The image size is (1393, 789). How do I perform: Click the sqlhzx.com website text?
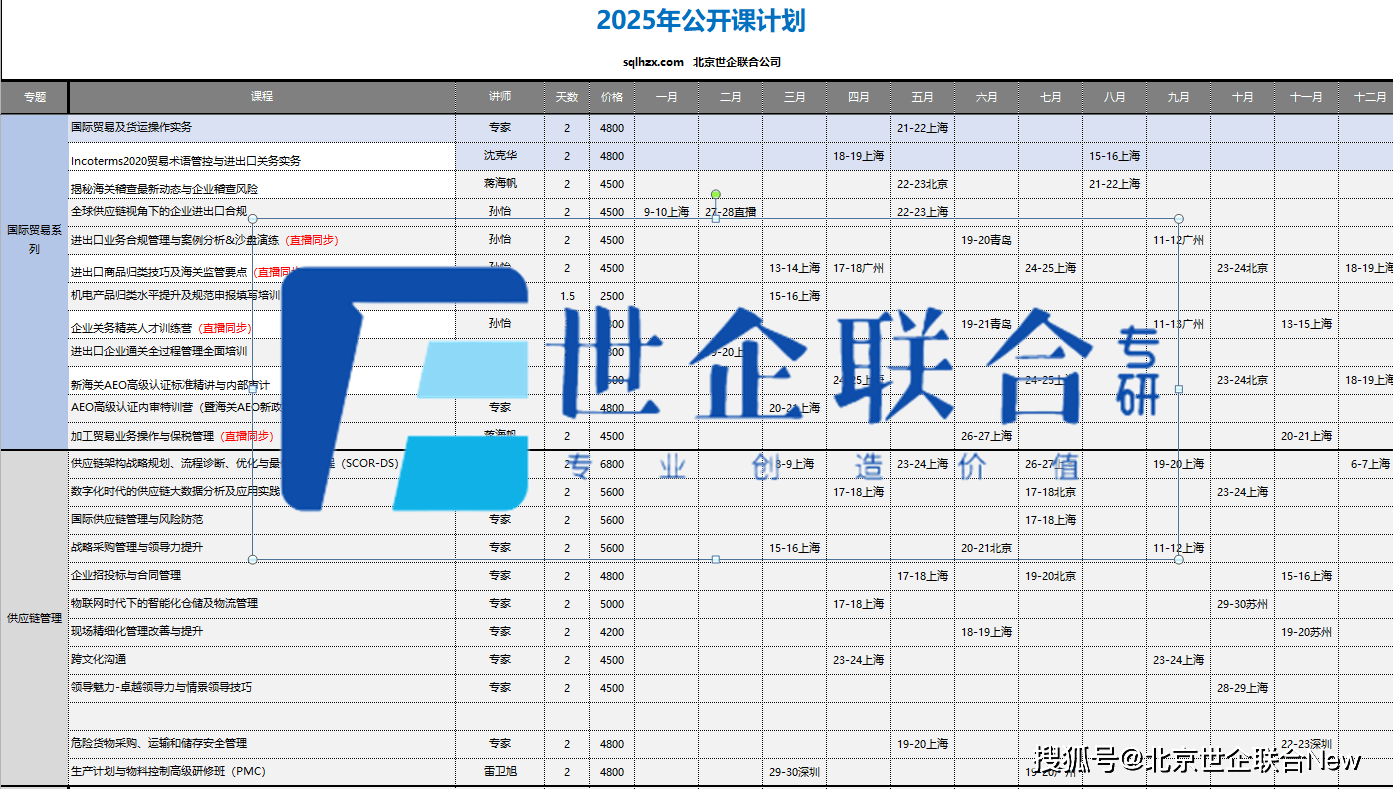click(x=653, y=62)
